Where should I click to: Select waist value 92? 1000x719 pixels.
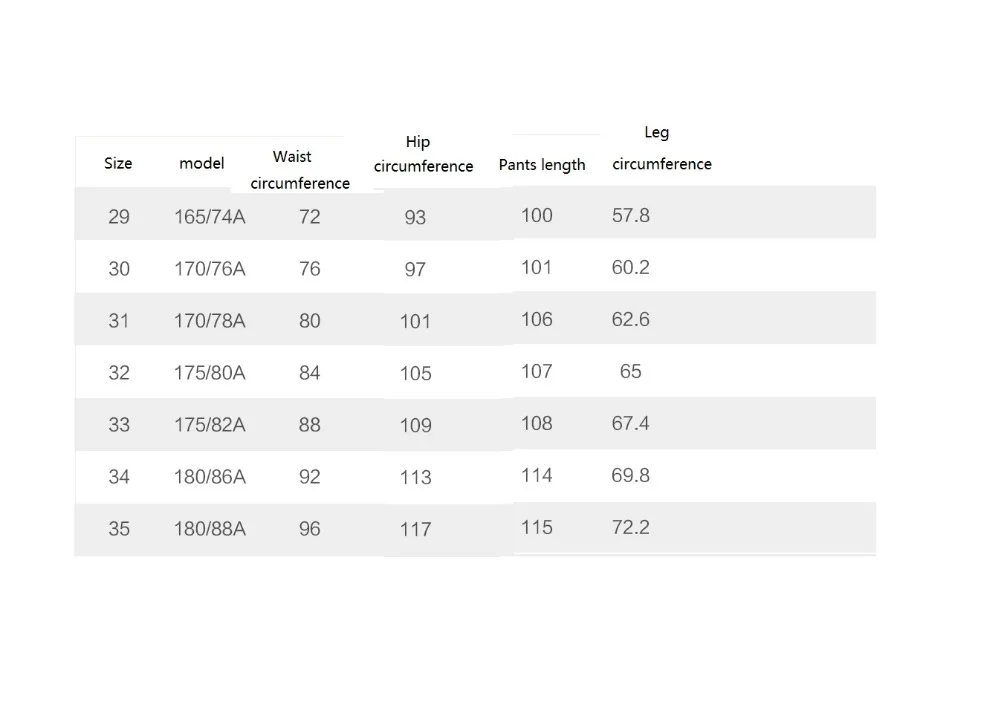click(310, 477)
